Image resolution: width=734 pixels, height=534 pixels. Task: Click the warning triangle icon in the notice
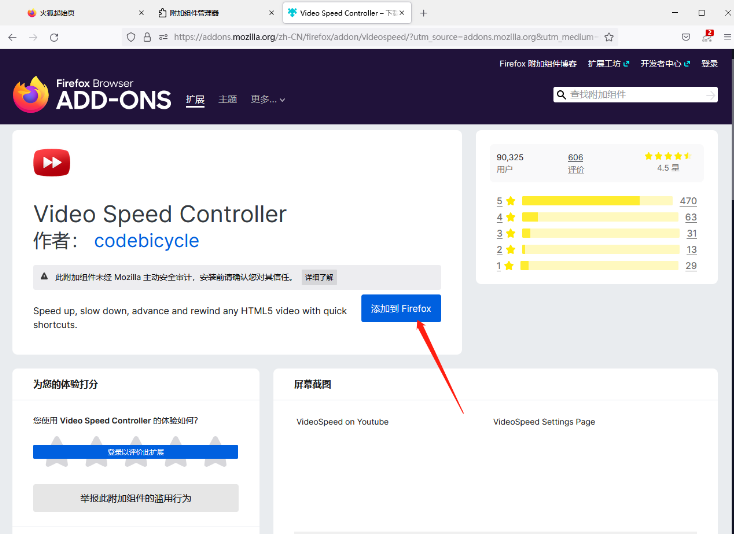44,277
